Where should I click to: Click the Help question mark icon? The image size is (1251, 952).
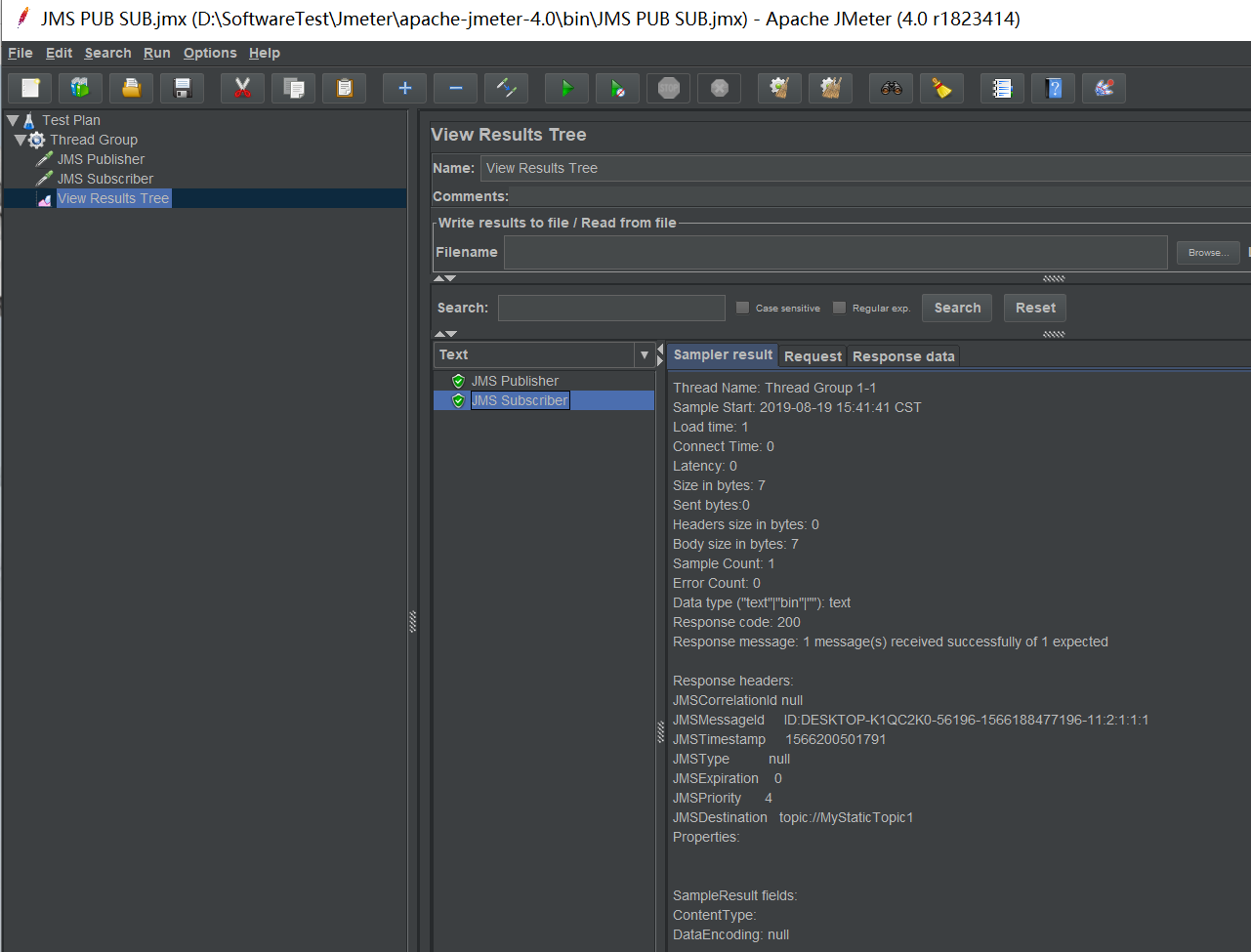click(x=1054, y=88)
